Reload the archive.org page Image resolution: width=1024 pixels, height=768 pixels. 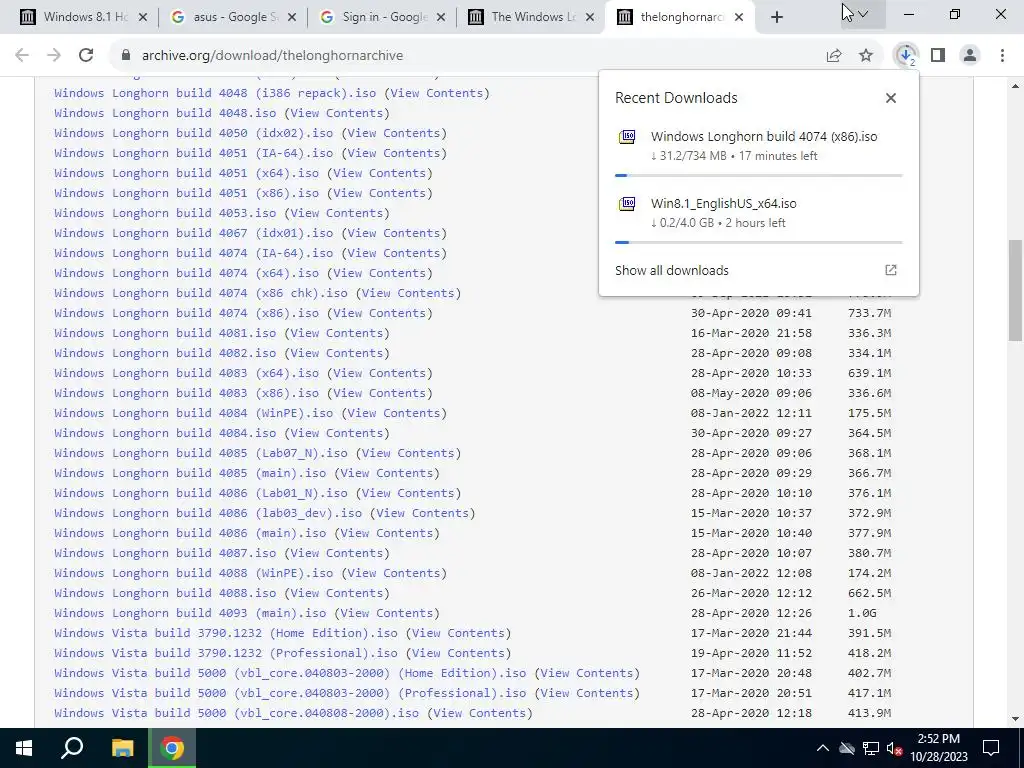(86, 56)
